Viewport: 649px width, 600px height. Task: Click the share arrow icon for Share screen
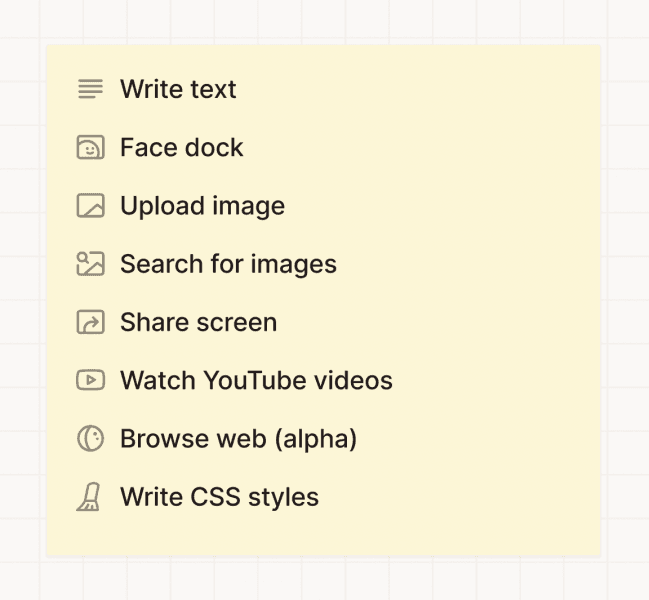(x=90, y=322)
